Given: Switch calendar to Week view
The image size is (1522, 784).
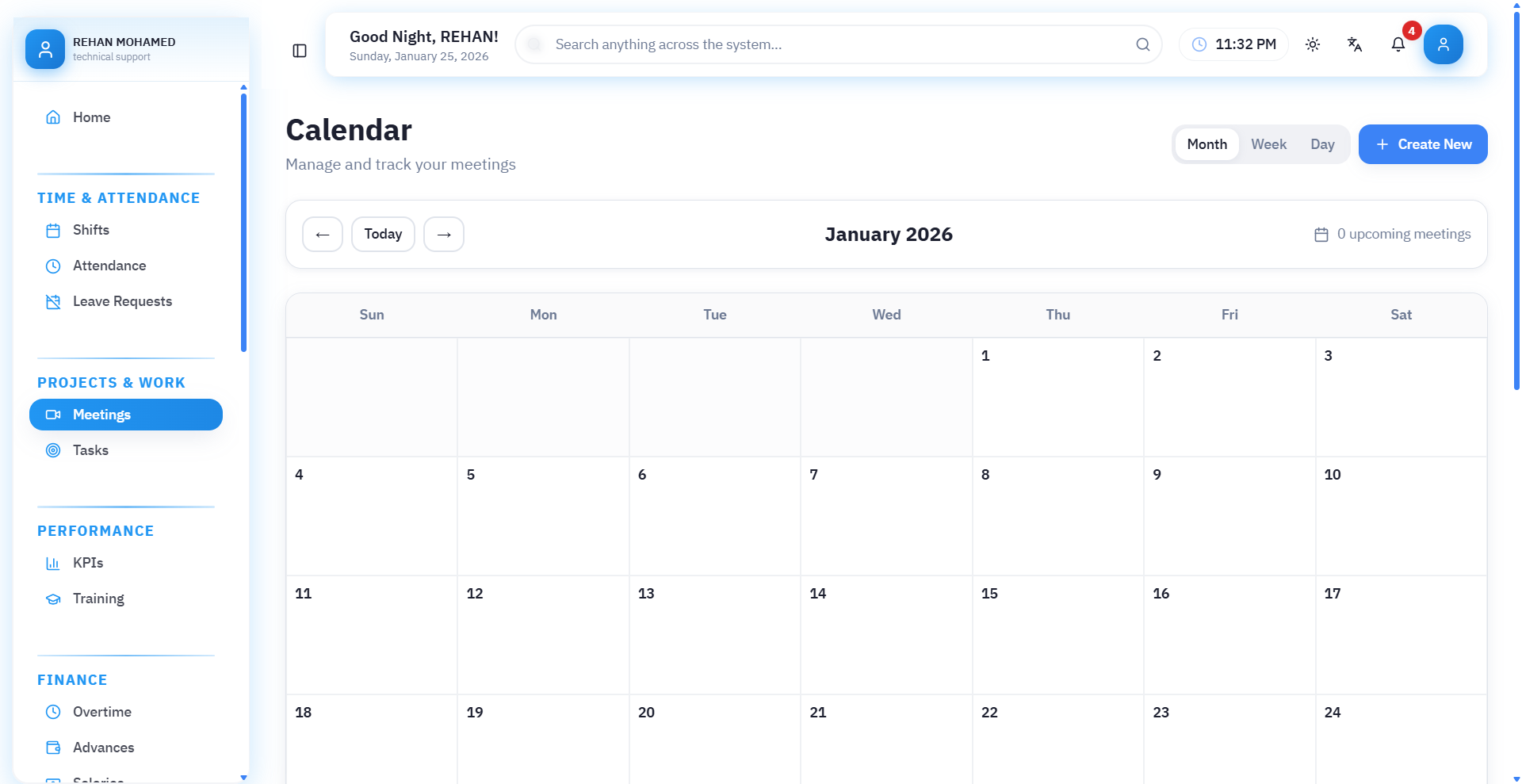Looking at the screenshot, I should 1268,144.
